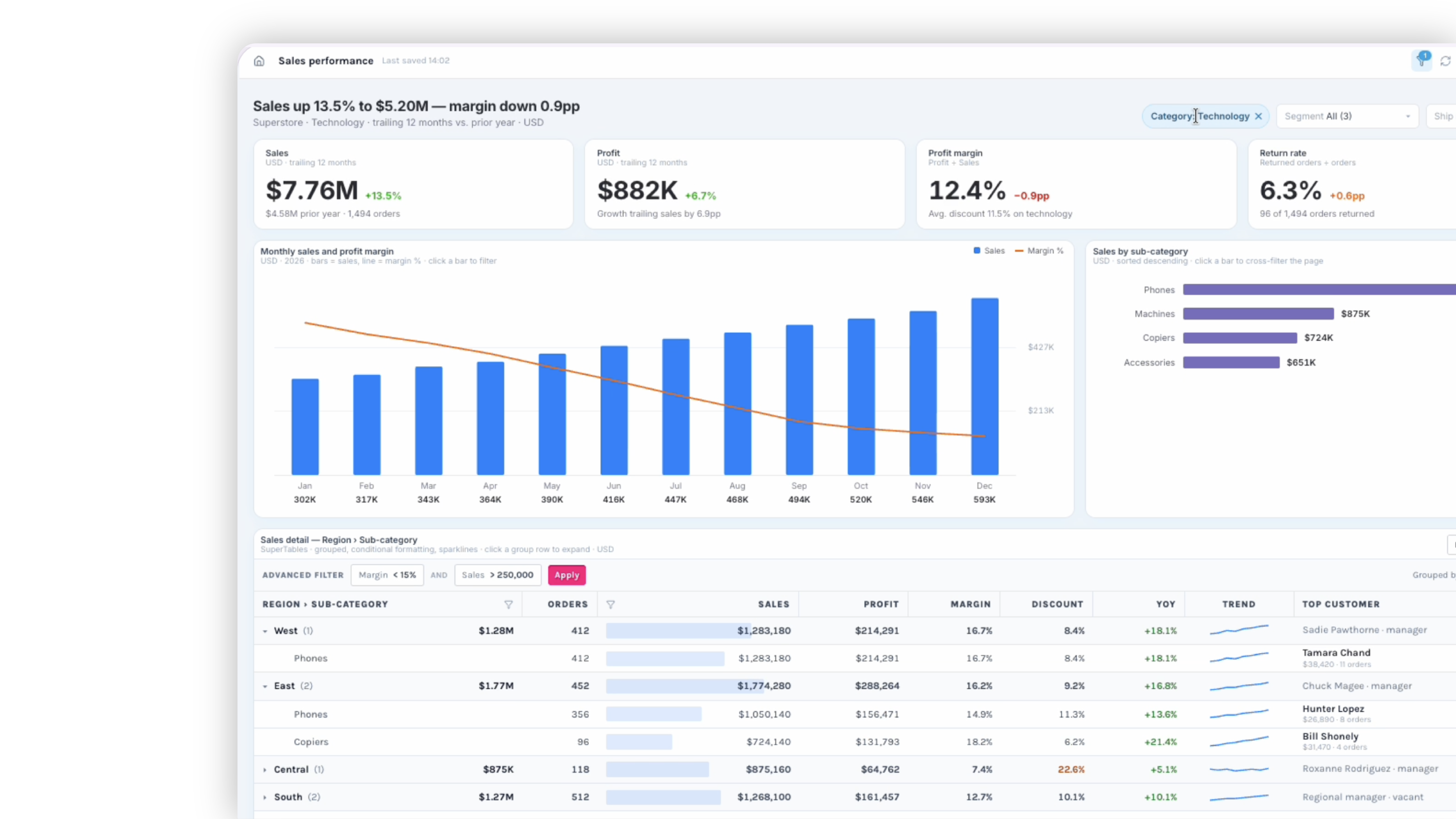Select the Phones sub-category bar
Viewport: 1456px width, 819px height.
tap(1319, 290)
